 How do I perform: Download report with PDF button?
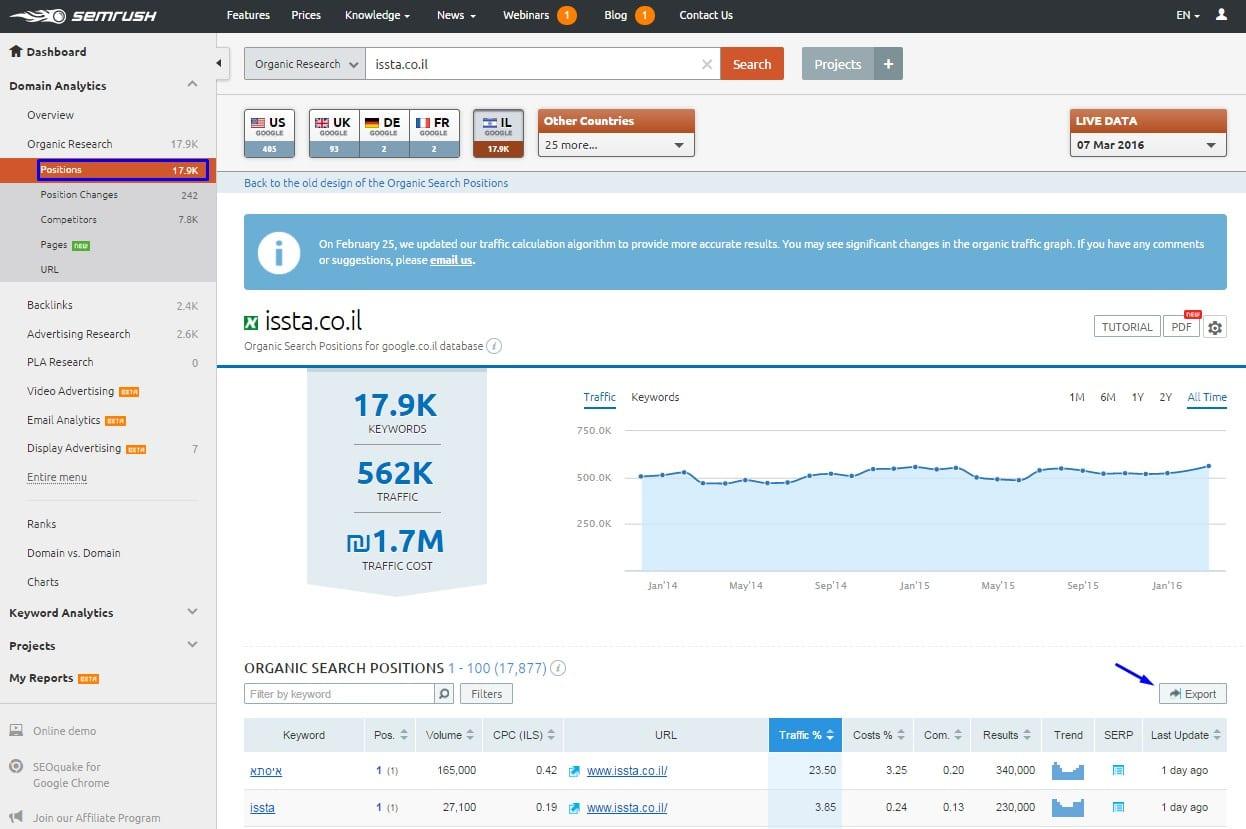point(1181,327)
